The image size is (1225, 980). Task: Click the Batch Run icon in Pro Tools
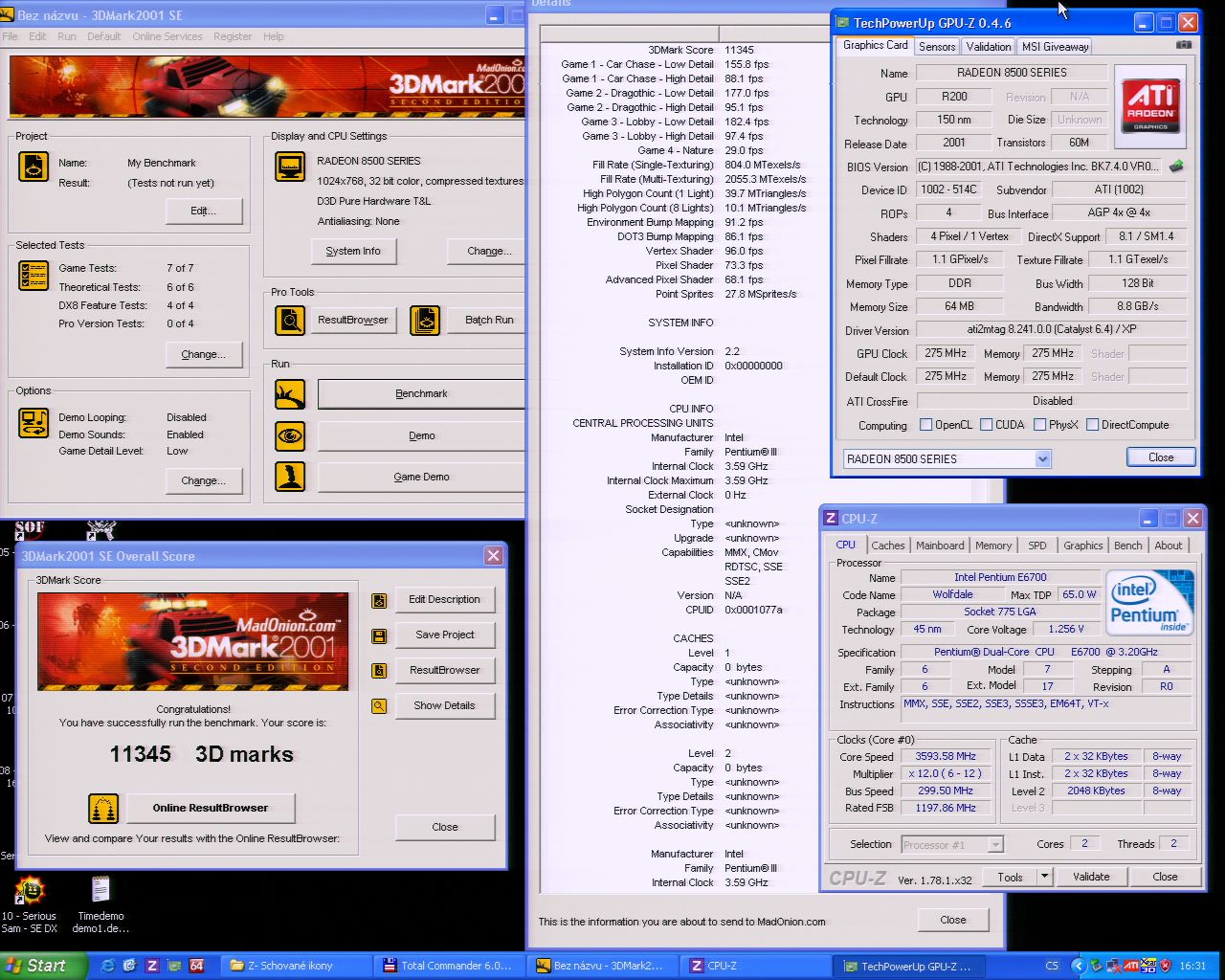[x=425, y=321]
